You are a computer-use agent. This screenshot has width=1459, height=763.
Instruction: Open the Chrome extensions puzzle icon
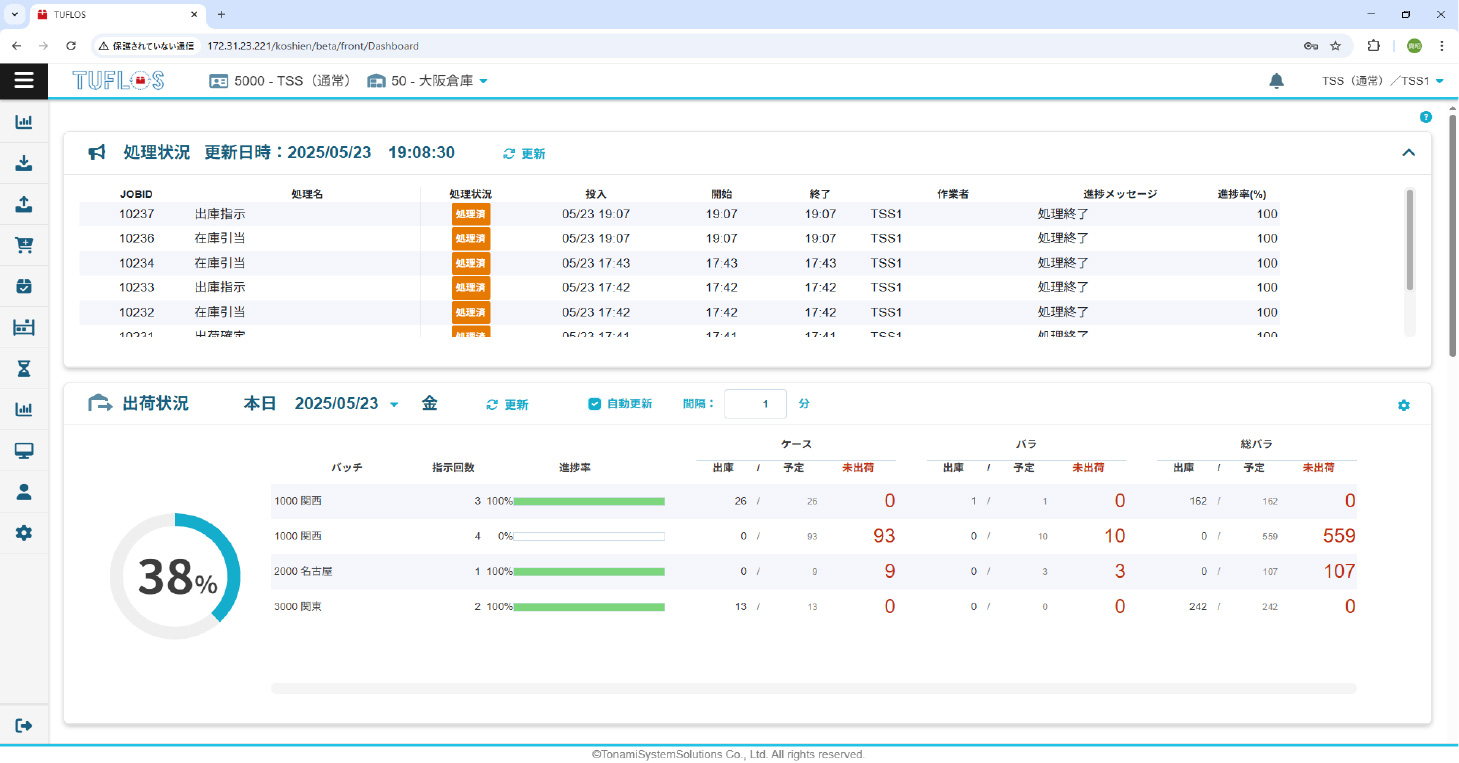click(1373, 46)
